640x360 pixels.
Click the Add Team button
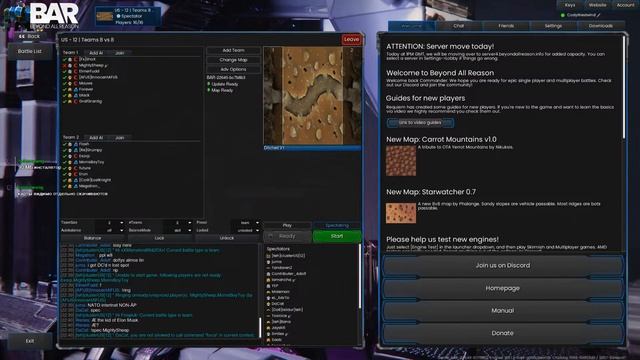tap(233, 50)
